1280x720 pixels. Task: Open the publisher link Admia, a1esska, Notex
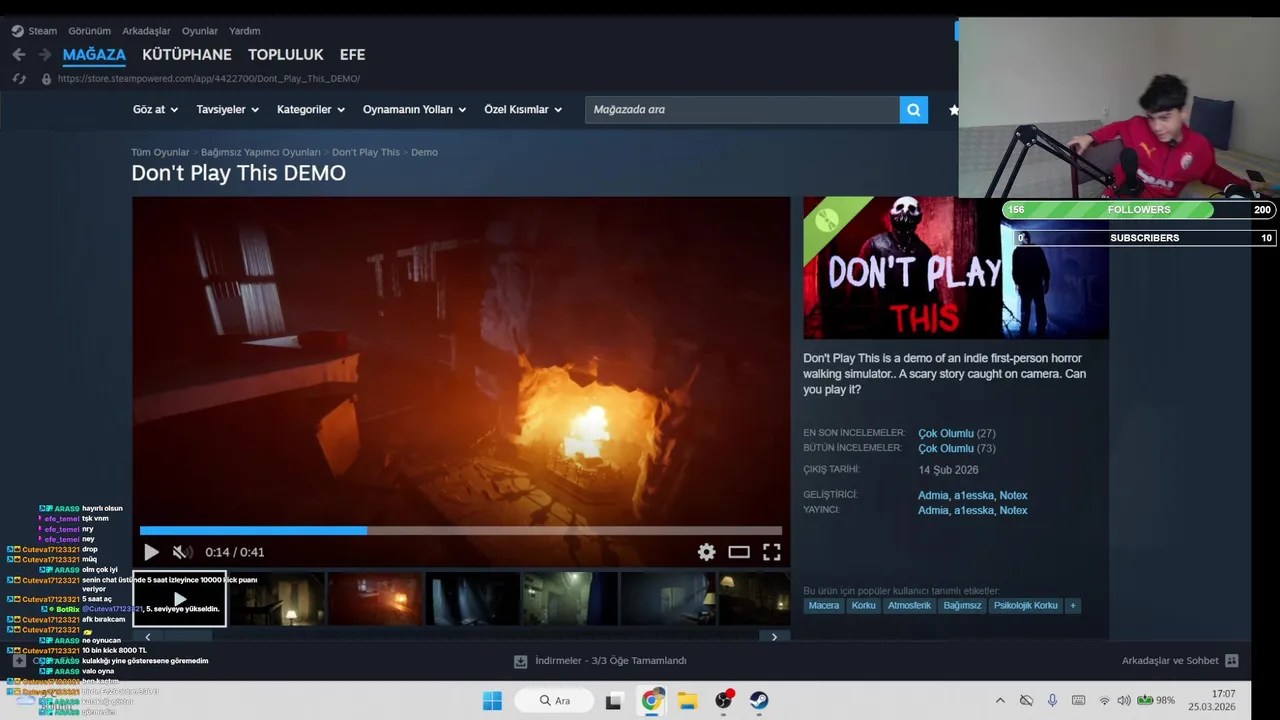point(972,511)
